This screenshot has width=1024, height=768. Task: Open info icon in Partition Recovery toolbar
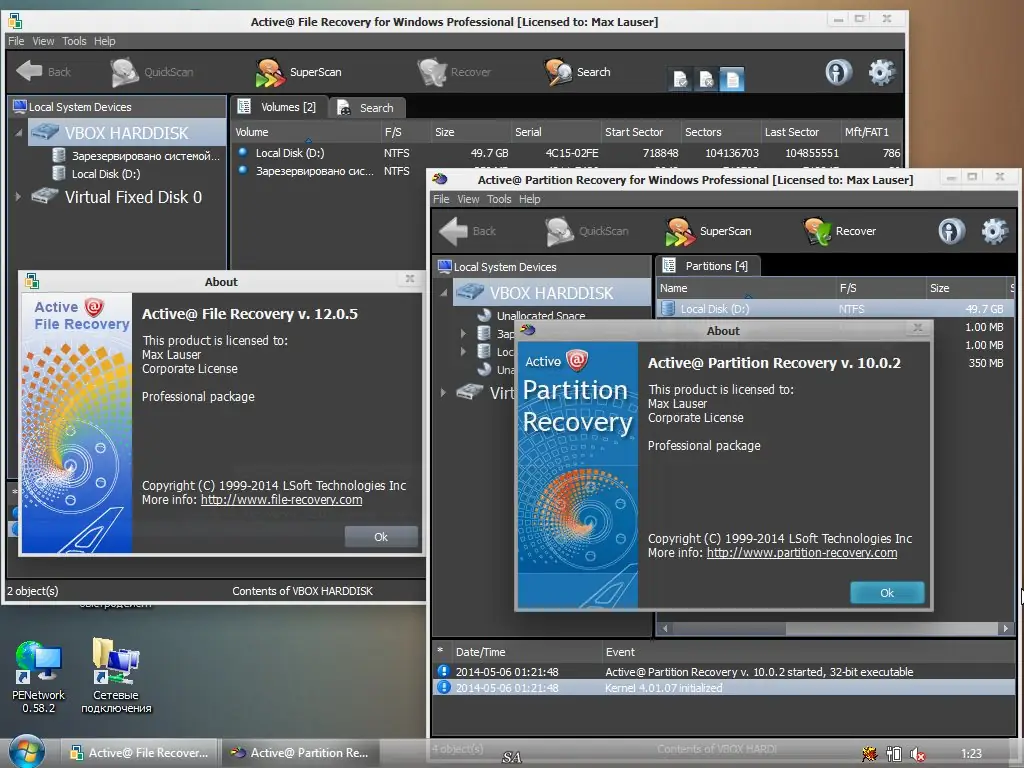pos(952,231)
